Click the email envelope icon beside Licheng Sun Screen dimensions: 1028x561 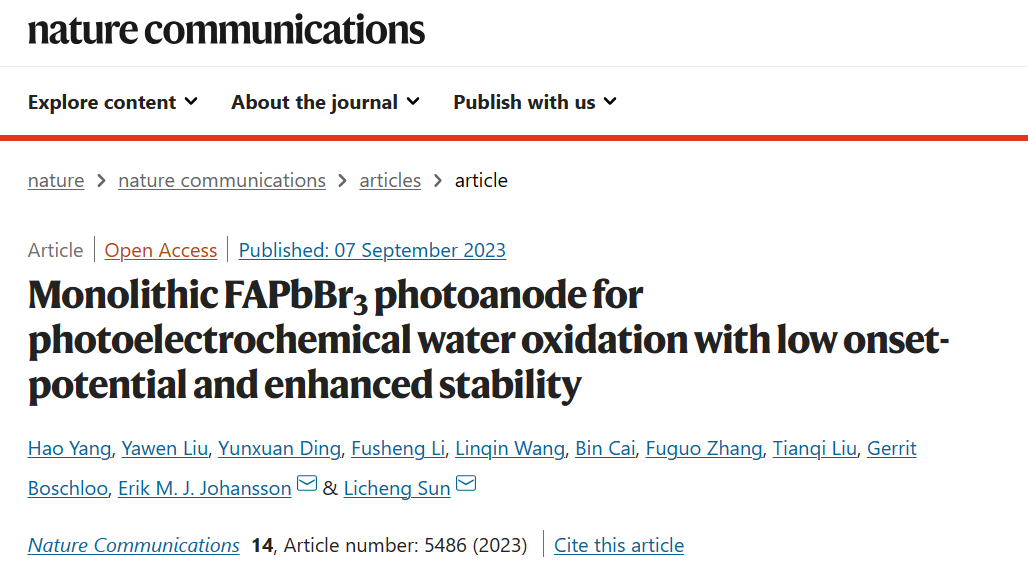click(466, 484)
